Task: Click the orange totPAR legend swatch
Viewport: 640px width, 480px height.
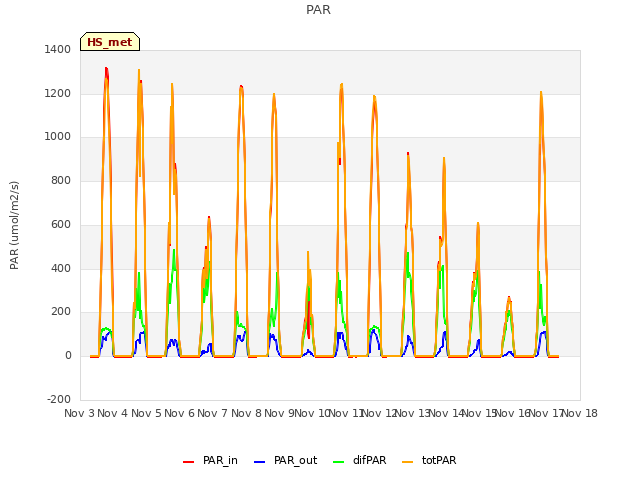Action: click(x=407, y=462)
